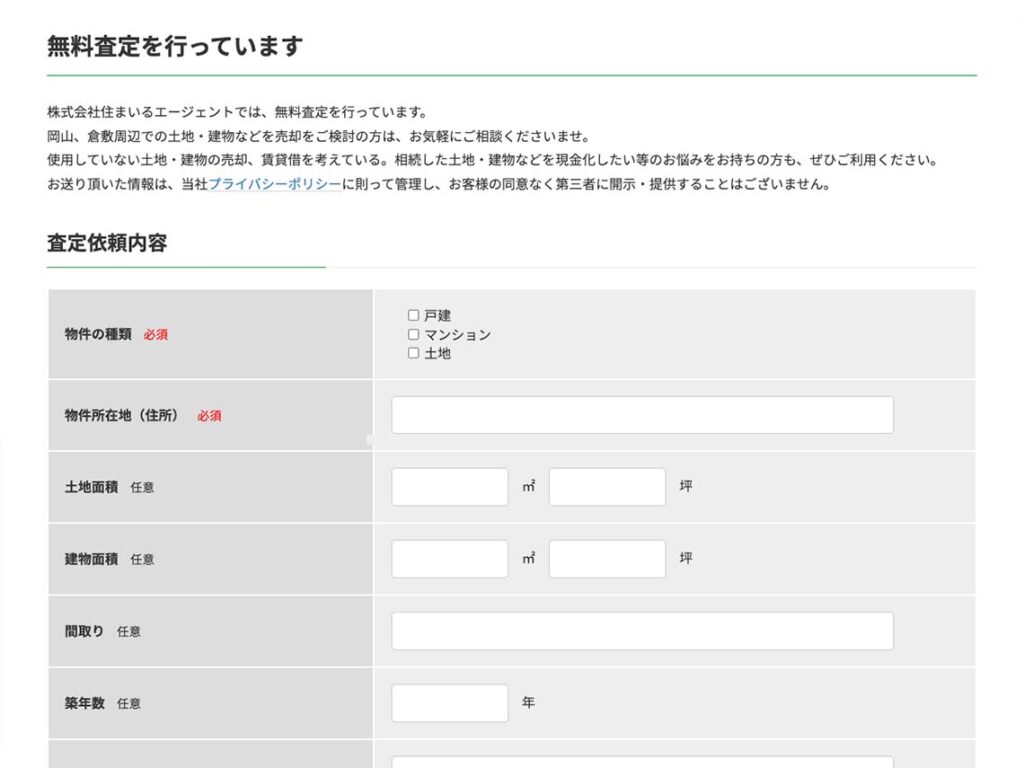This screenshot has height=768, width=1024.
Task: Click the 任意 label beside 土地面積
Action: pos(143,487)
